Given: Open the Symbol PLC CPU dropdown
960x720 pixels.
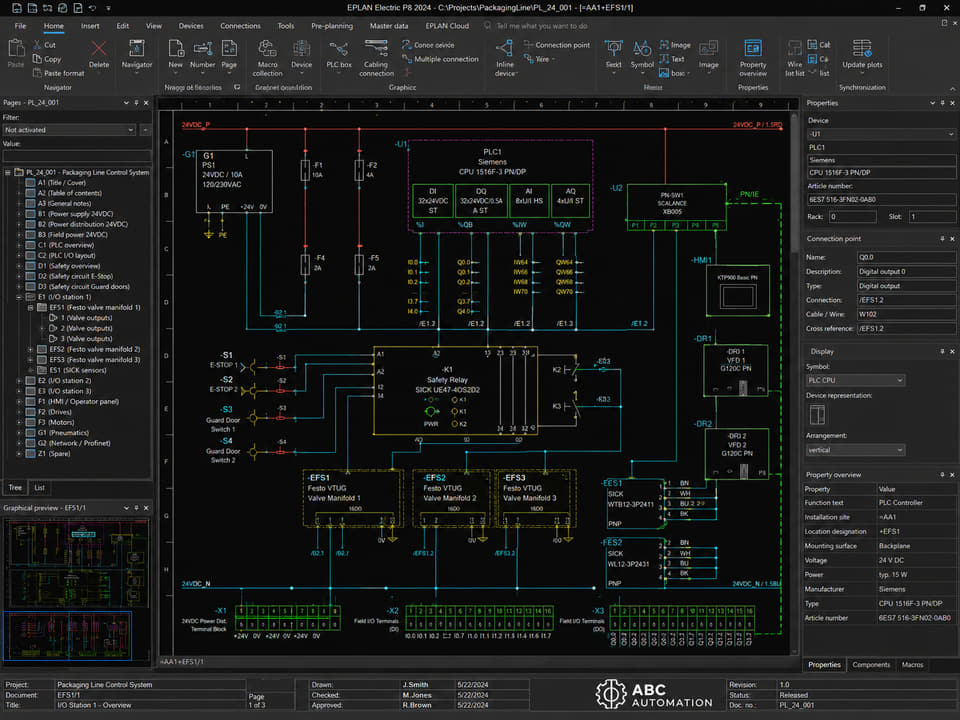Looking at the screenshot, I should (855, 380).
